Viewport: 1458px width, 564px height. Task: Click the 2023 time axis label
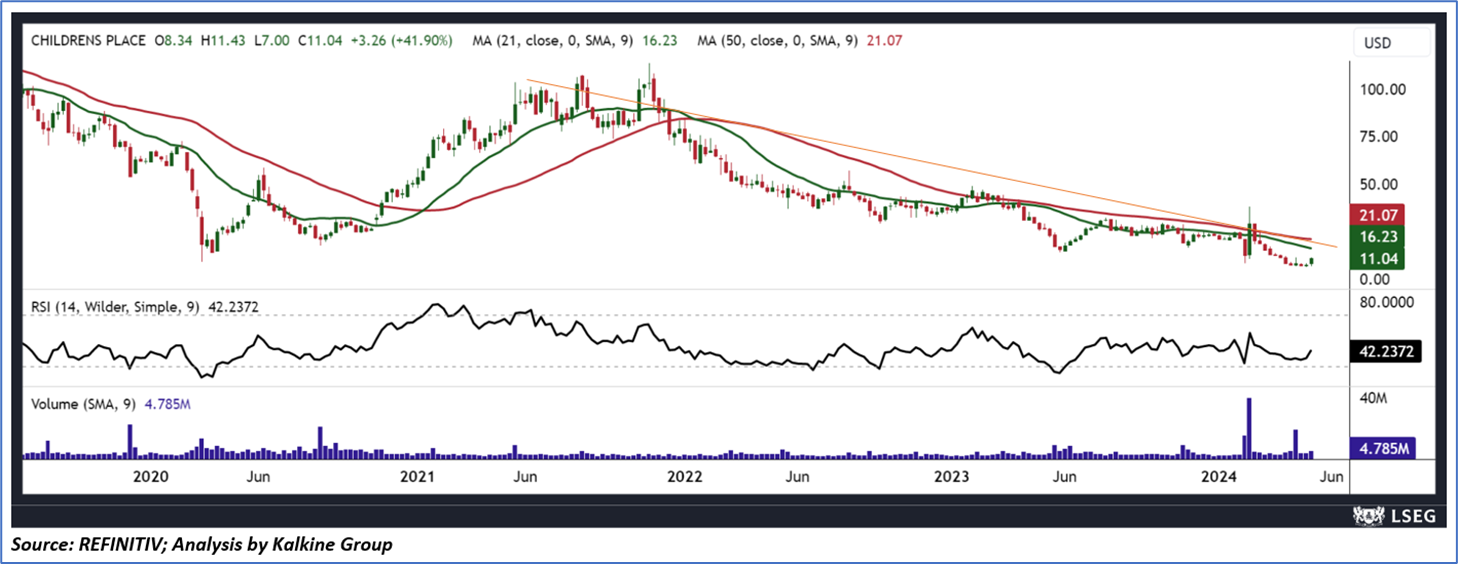coord(952,477)
